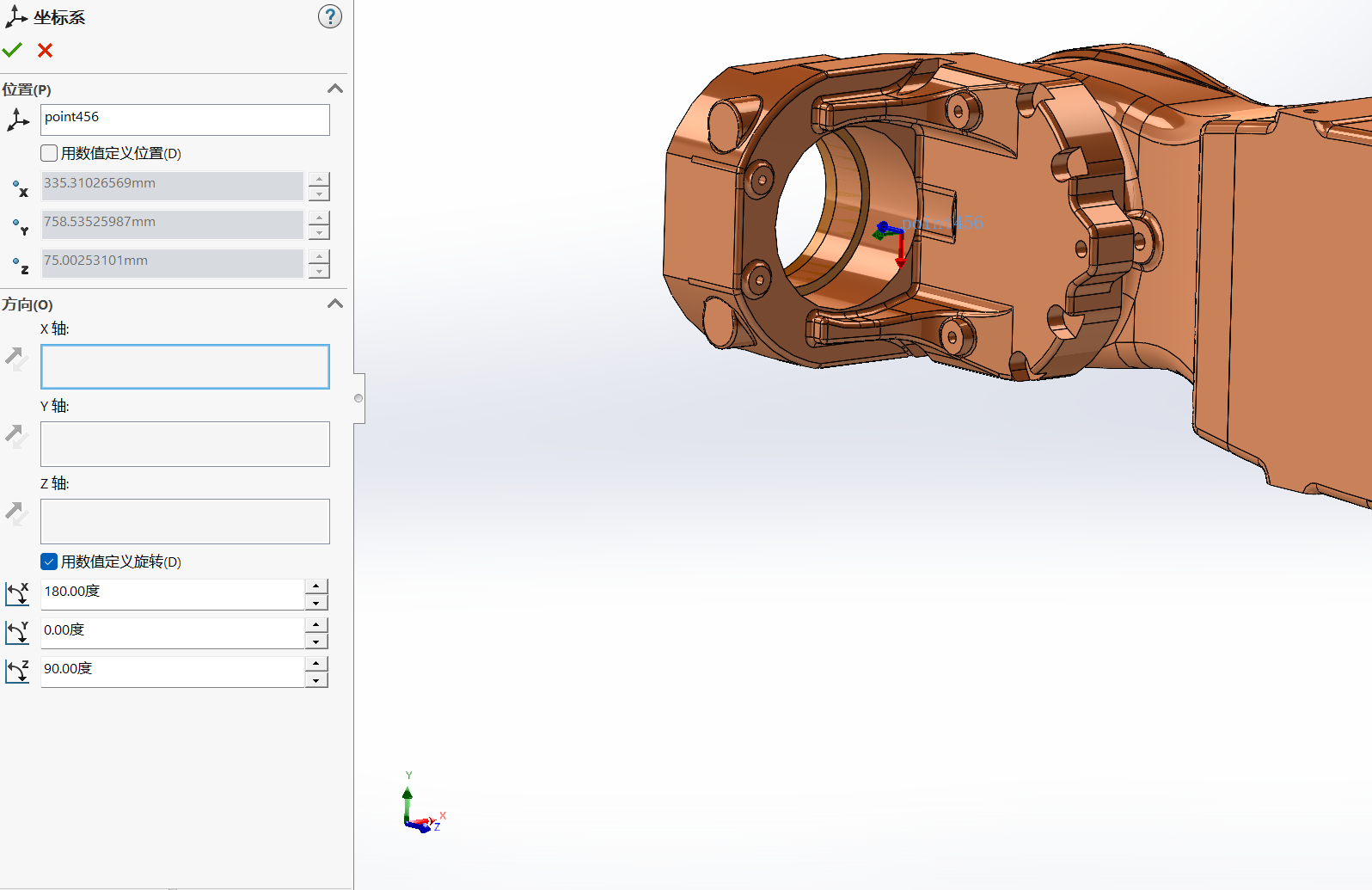Increase the X rotation angle with up arrow
The image size is (1372, 890).
tap(316, 586)
